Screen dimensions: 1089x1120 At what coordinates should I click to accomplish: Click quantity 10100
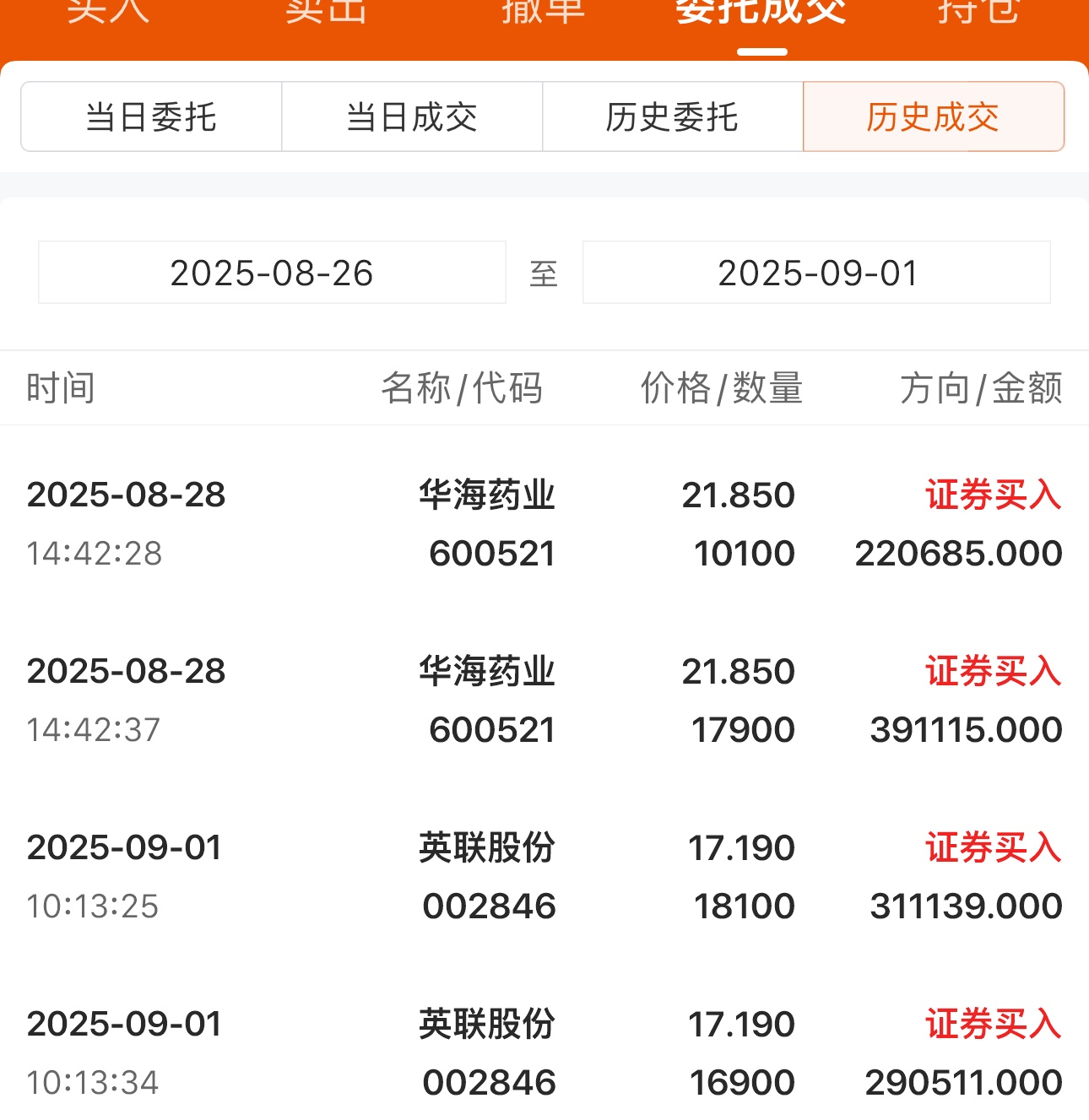pos(744,554)
